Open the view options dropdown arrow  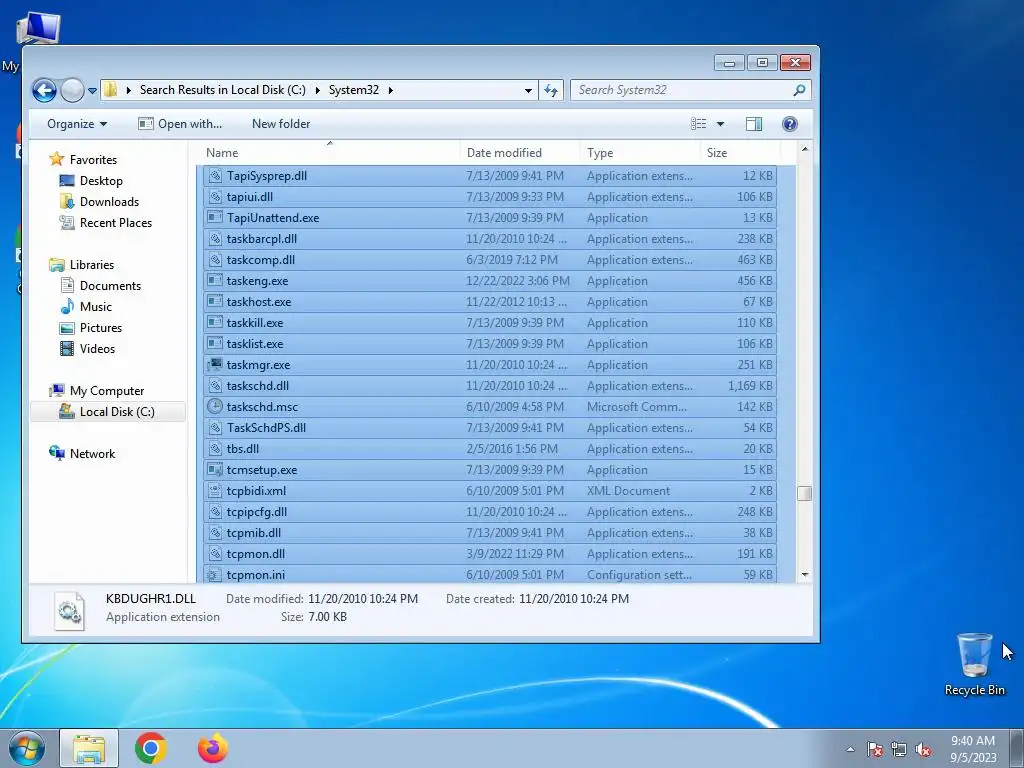tap(720, 124)
